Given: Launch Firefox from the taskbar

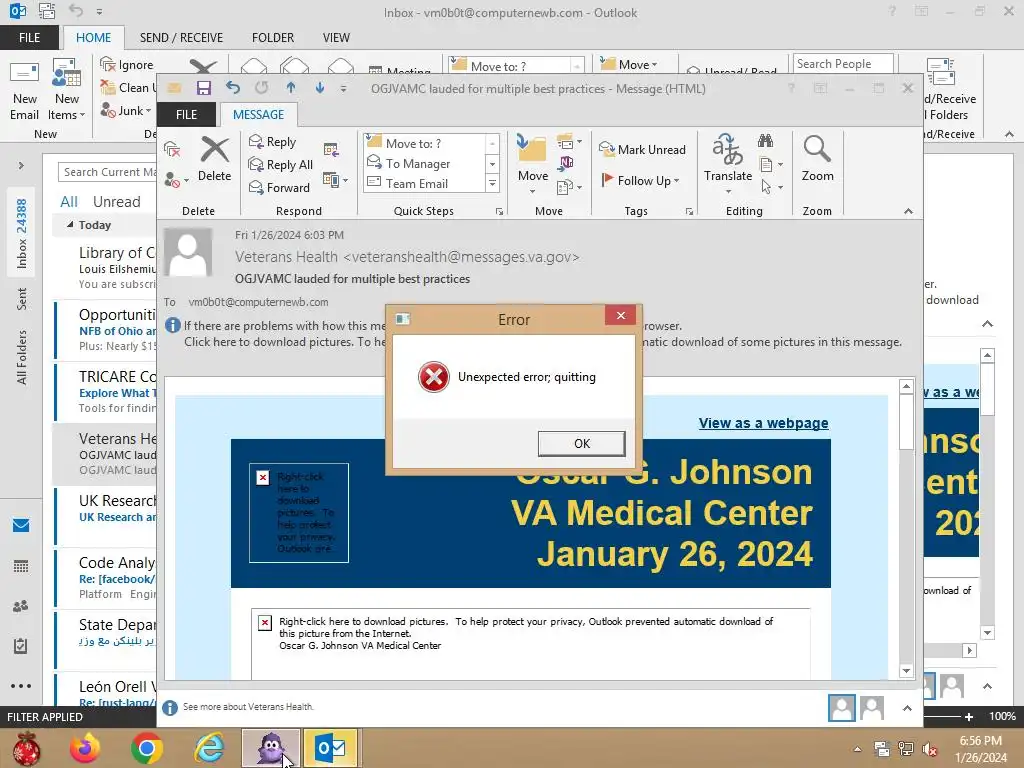Looking at the screenshot, I should point(85,748).
